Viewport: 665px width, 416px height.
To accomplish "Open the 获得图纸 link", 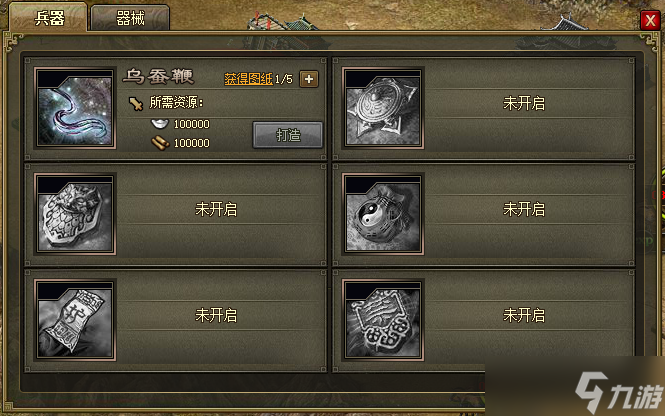I will [x=249, y=79].
